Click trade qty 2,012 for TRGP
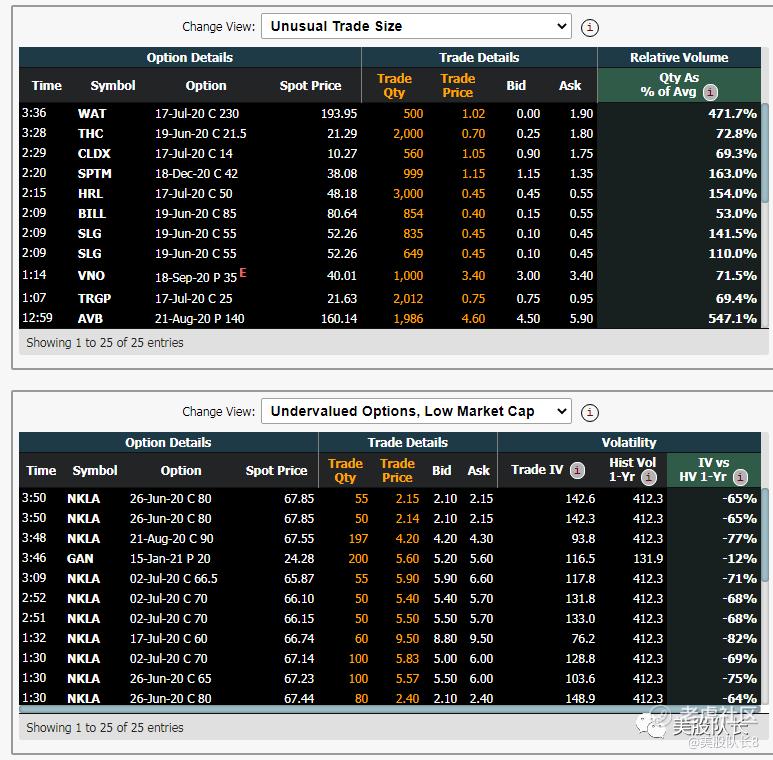The image size is (773, 760). point(408,299)
